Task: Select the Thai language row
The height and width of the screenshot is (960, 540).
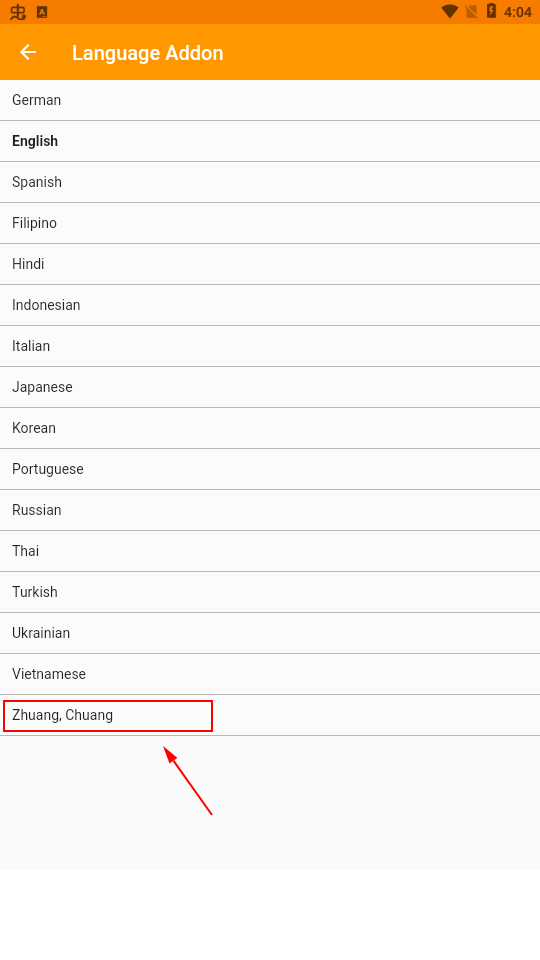Action: click(x=270, y=552)
